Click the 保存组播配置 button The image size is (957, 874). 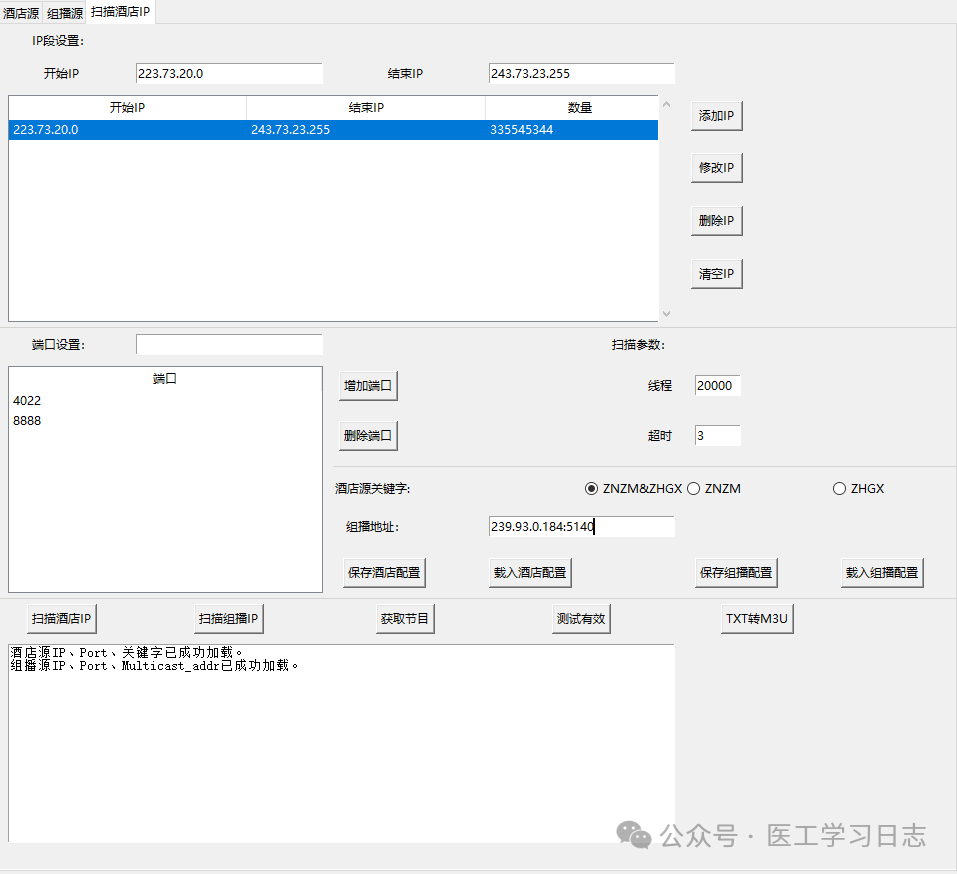(x=736, y=572)
